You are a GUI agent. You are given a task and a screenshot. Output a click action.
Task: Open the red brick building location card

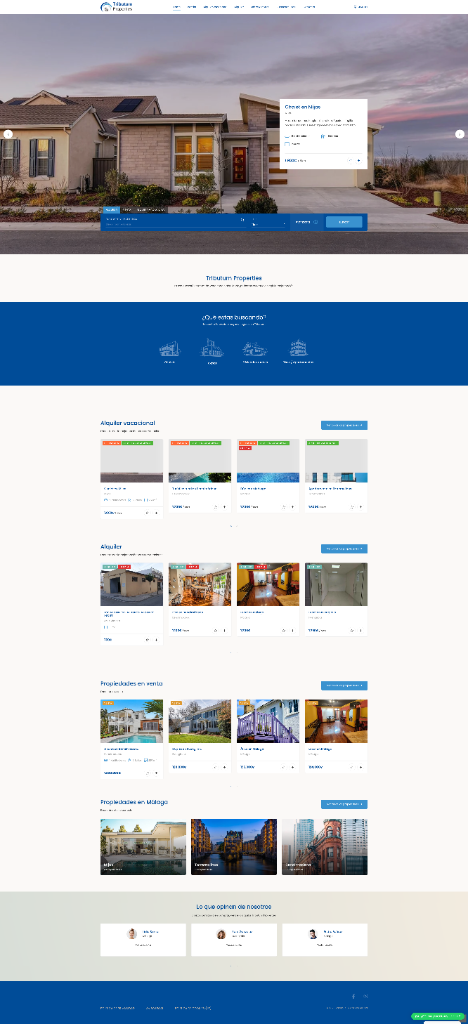tap(324, 847)
